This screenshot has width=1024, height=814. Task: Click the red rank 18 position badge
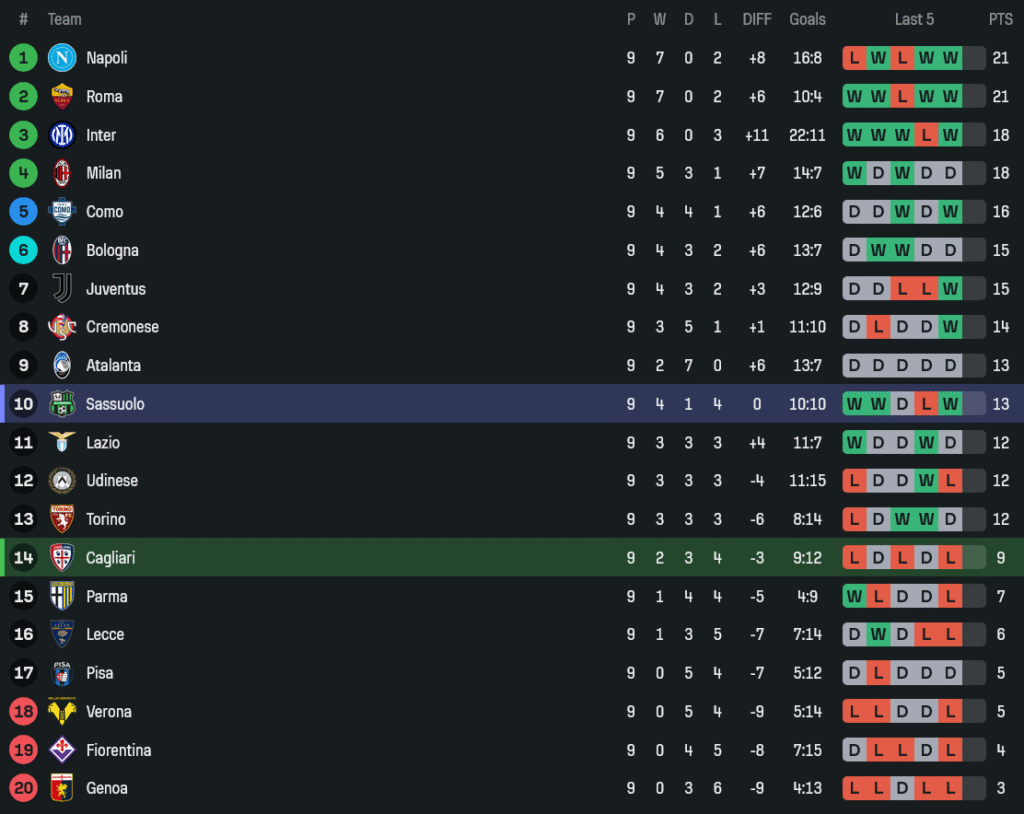23,712
